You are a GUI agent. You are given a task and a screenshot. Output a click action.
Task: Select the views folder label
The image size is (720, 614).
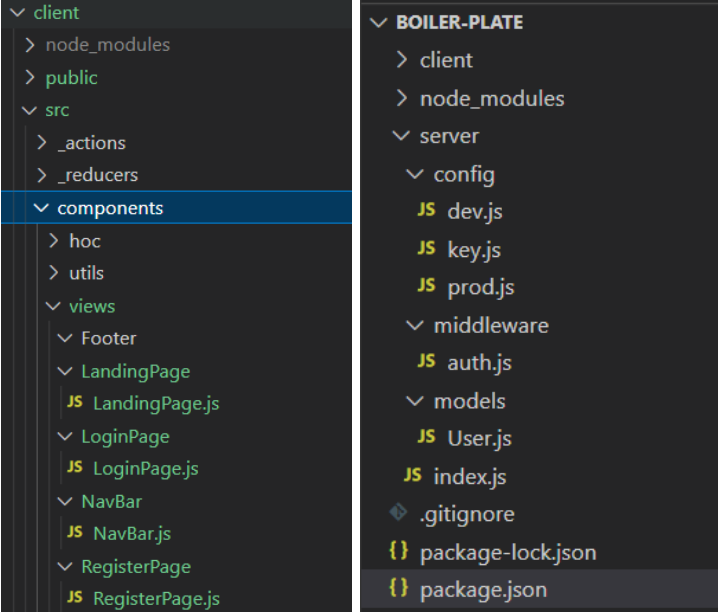click(x=92, y=306)
